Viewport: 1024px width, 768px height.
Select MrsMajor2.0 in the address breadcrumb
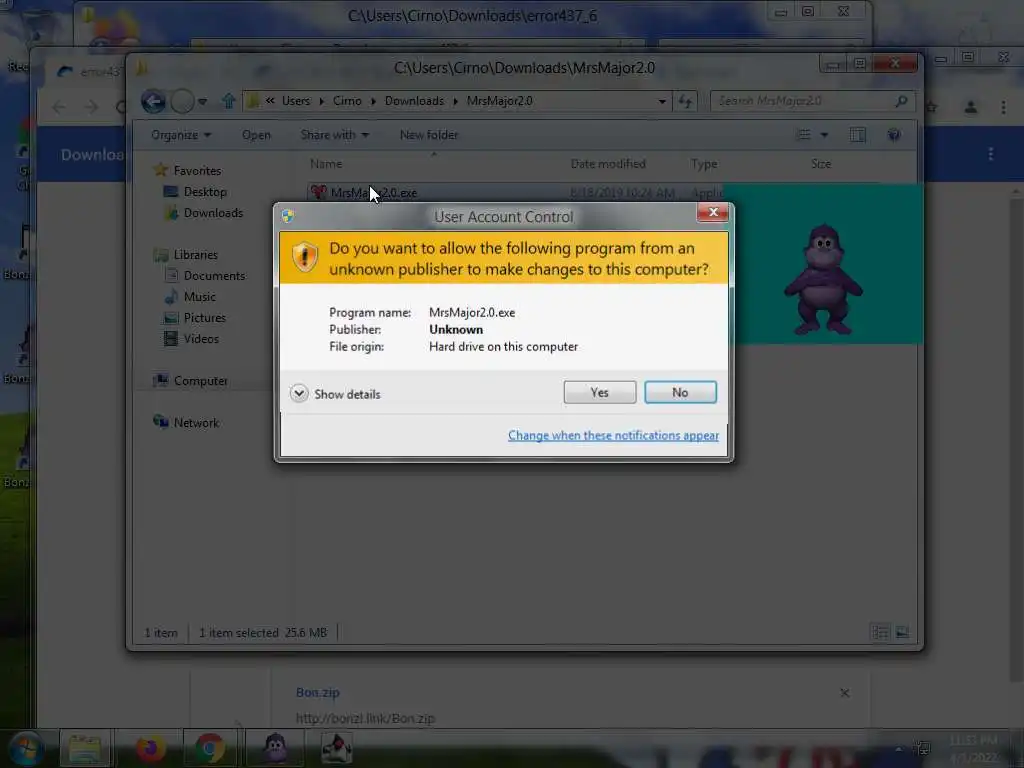(500, 101)
